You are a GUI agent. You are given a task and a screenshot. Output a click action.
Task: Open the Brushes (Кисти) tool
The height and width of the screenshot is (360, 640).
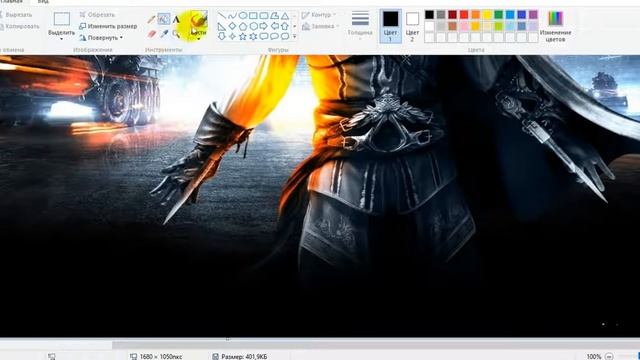pos(198,25)
